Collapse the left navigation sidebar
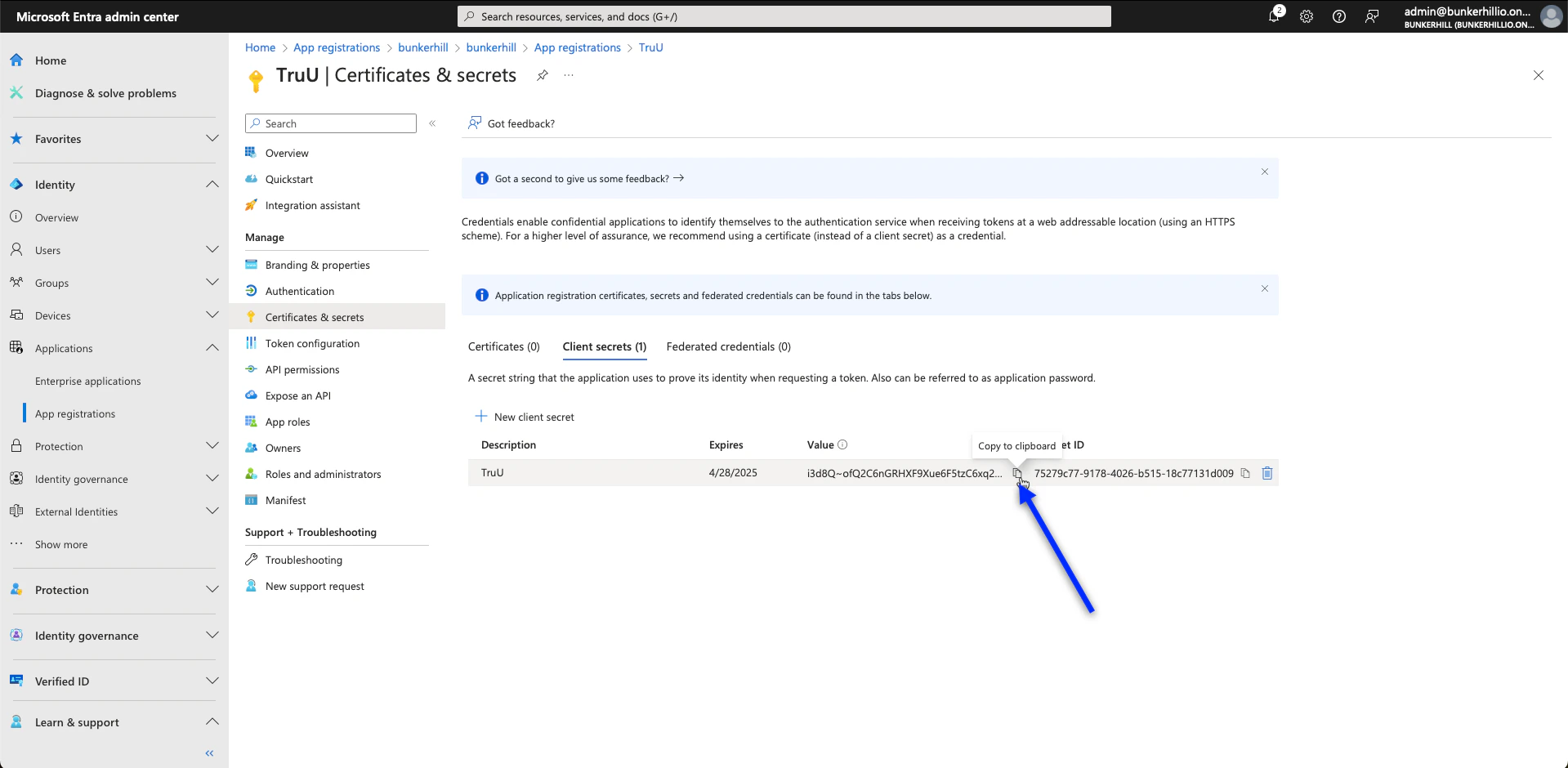The image size is (1568, 768). point(209,753)
